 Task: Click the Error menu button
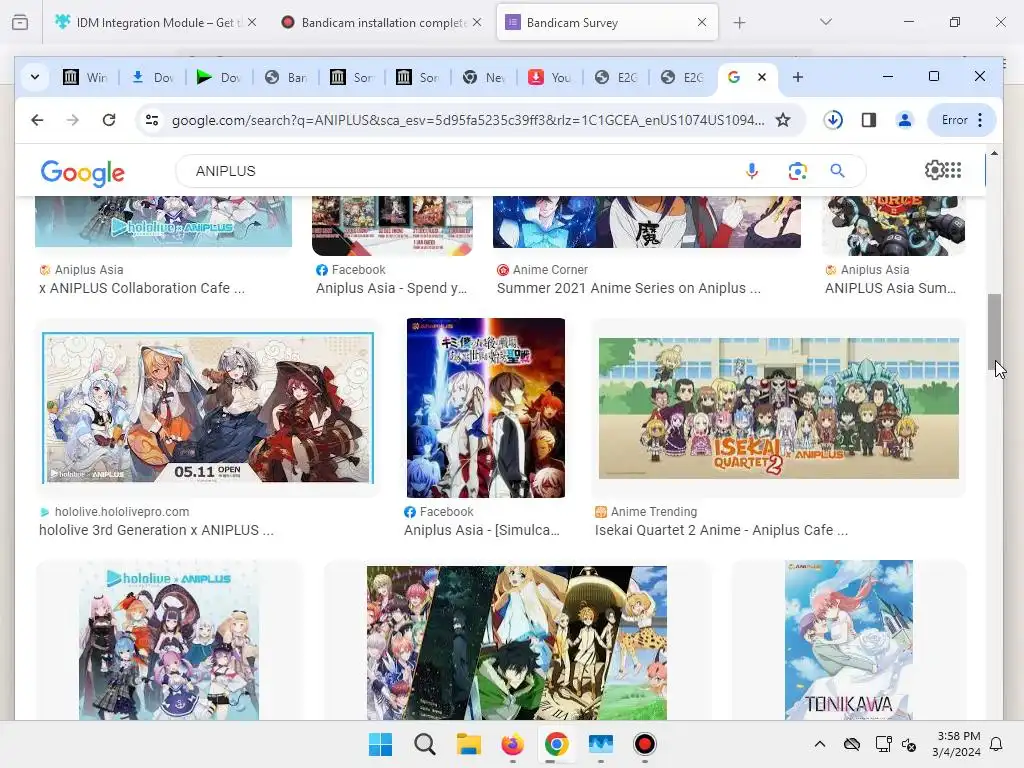point(961,120)
